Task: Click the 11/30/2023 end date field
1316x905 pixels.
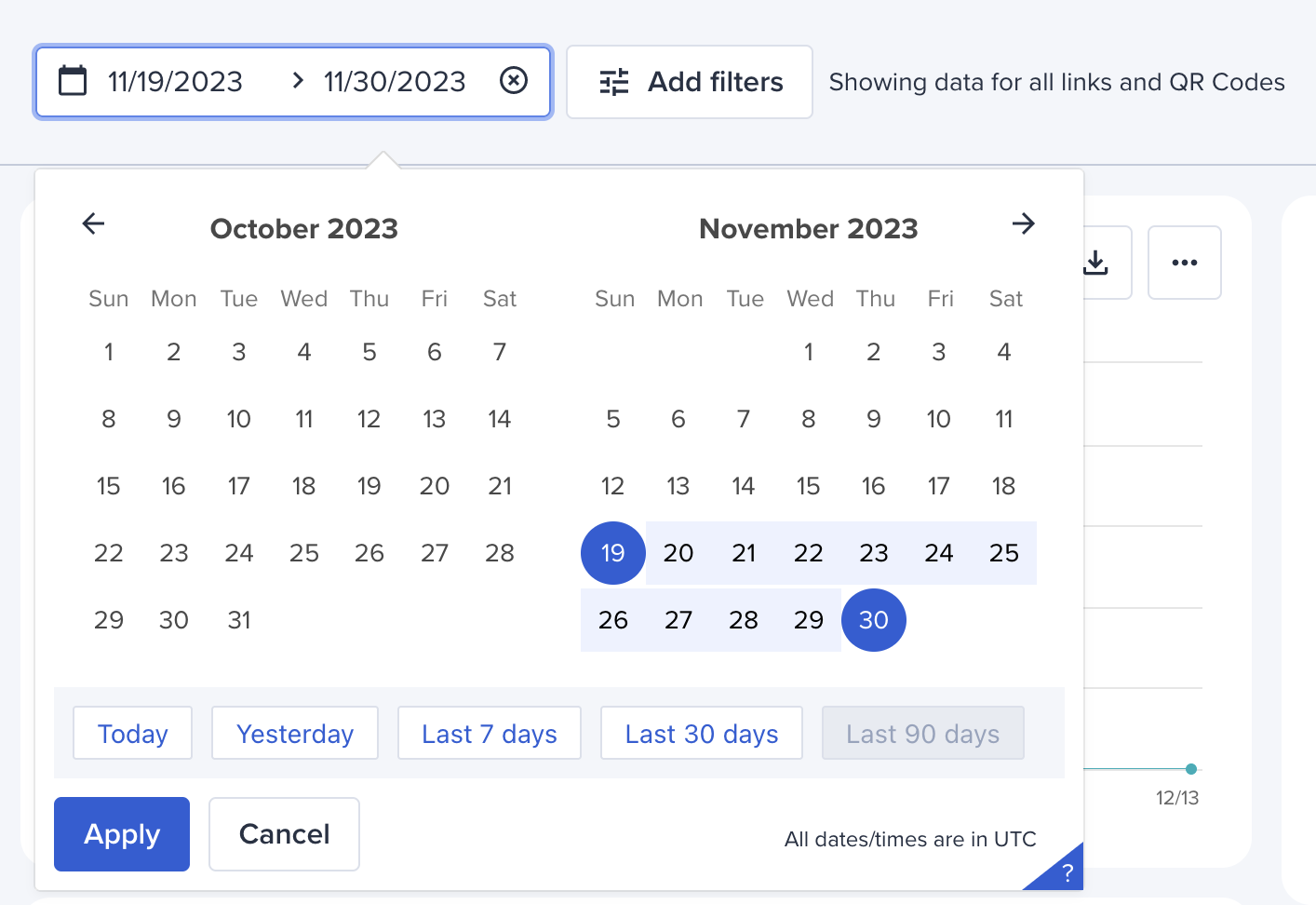Action: (395, 82)
